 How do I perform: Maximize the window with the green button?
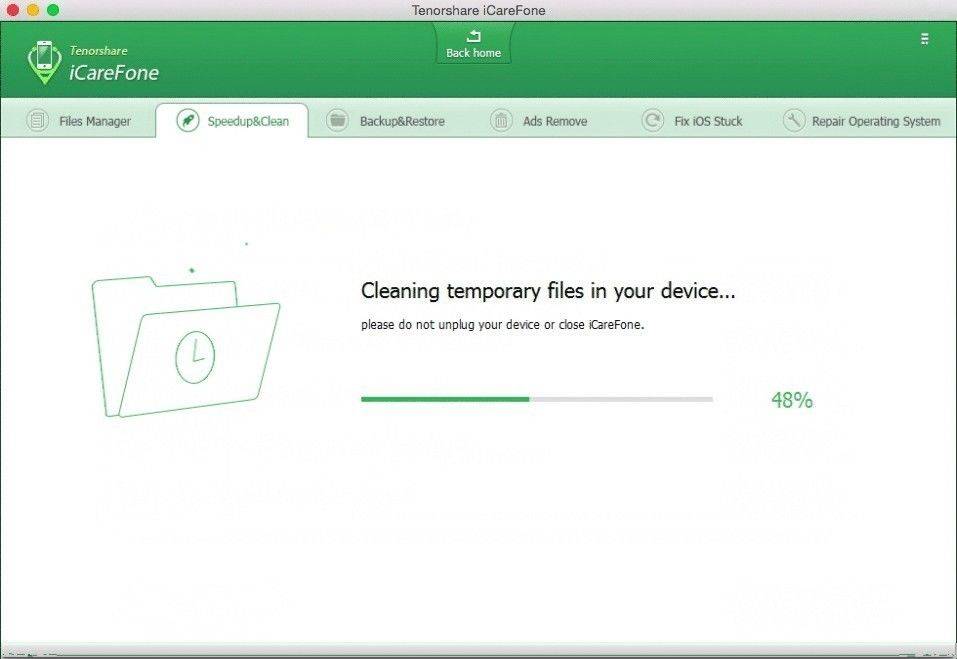point(53,10)
